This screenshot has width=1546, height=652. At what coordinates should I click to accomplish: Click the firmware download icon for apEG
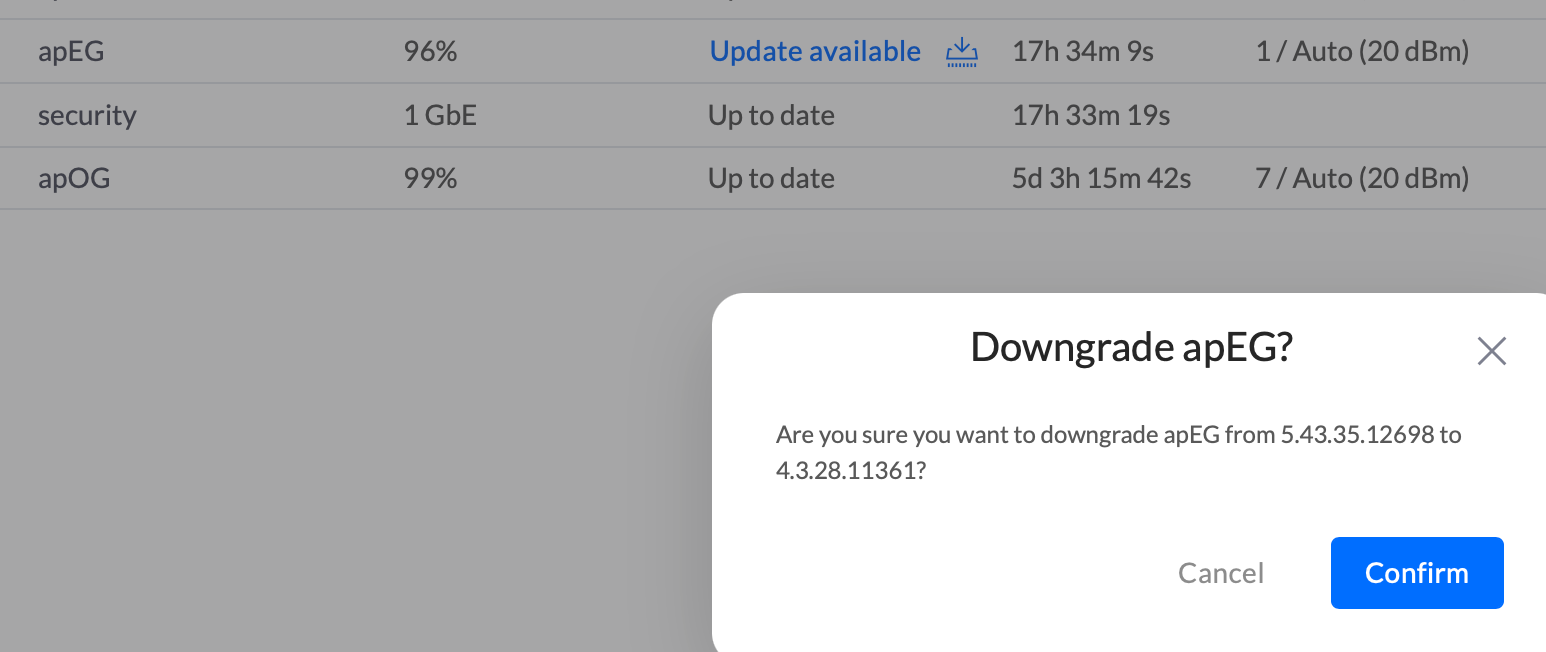961,51
